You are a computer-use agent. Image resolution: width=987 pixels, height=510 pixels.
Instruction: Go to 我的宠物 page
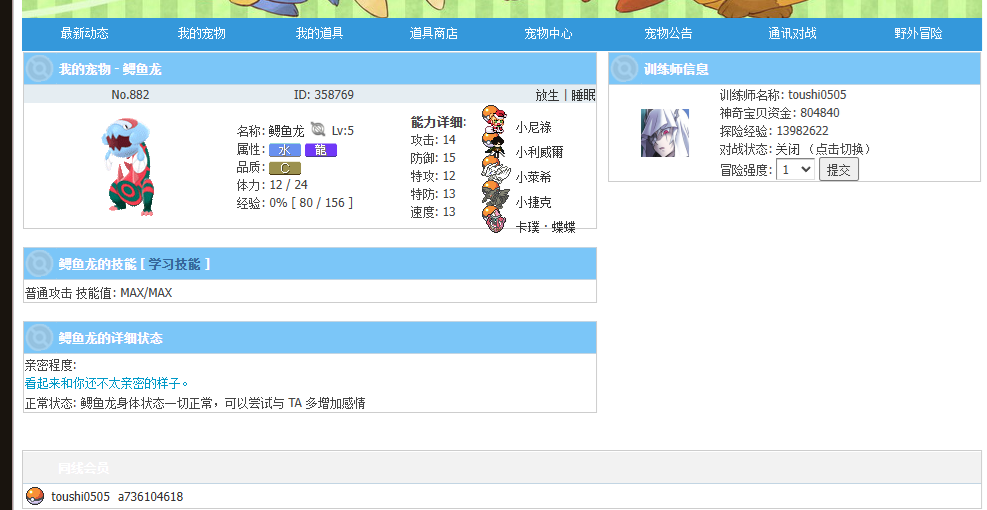[x=201, y=33]
